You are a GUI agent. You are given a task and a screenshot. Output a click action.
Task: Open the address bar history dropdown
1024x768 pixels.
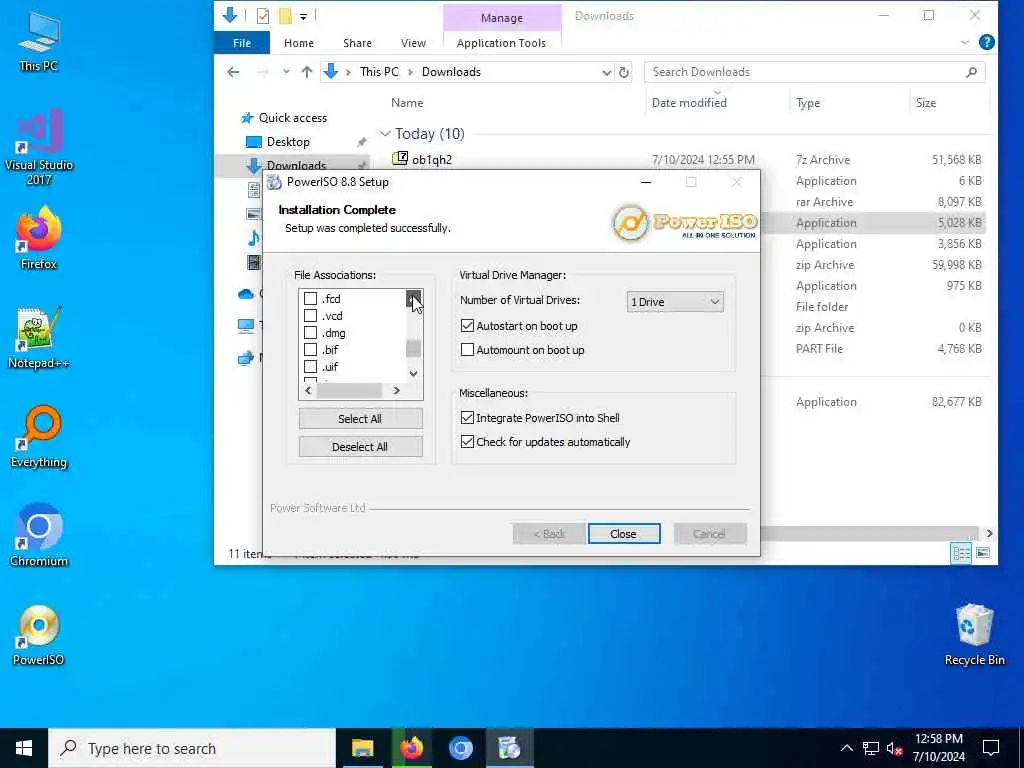(606, 72)
